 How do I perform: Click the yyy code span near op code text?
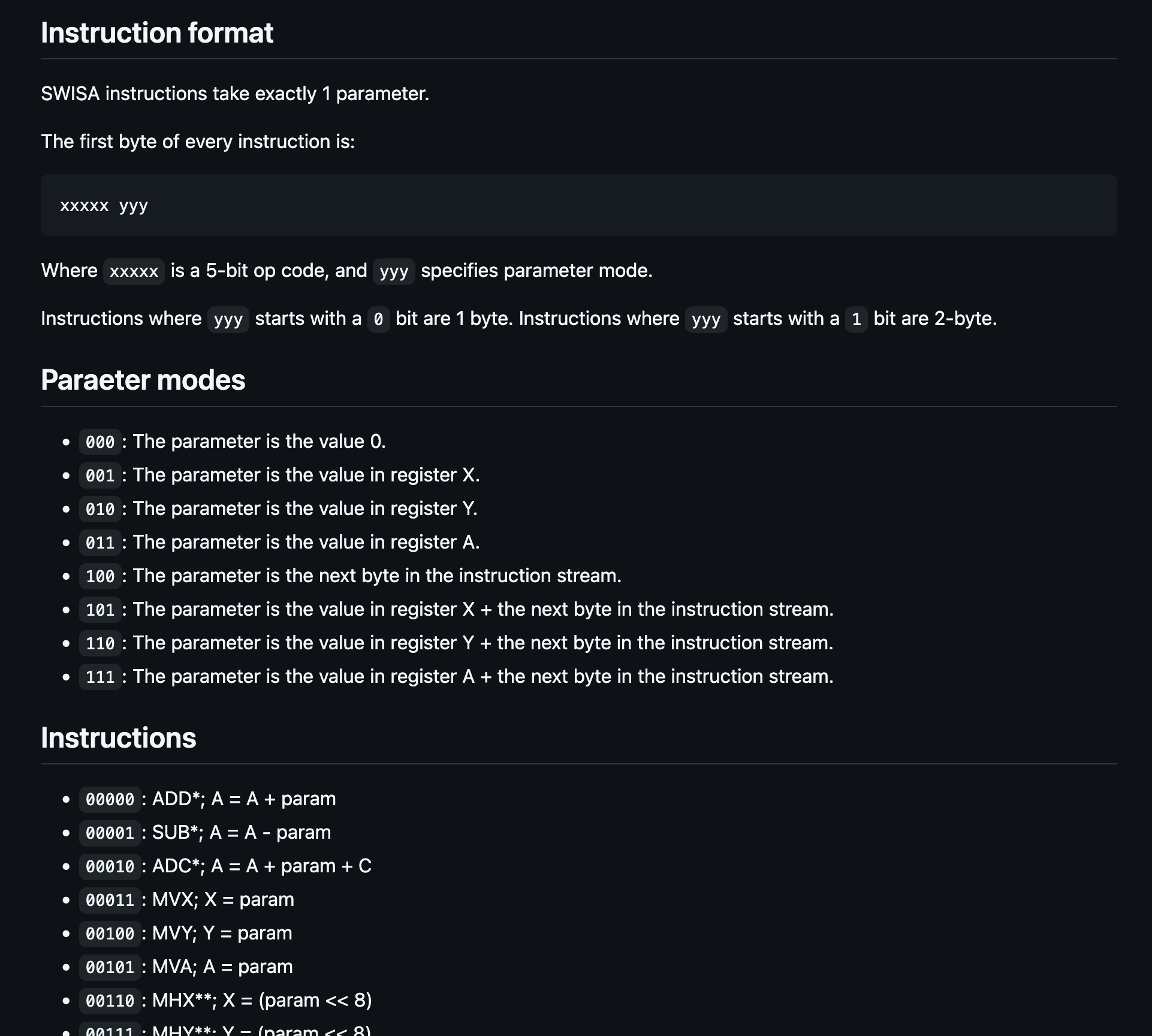pyautogui.click(x=394, y=272)
